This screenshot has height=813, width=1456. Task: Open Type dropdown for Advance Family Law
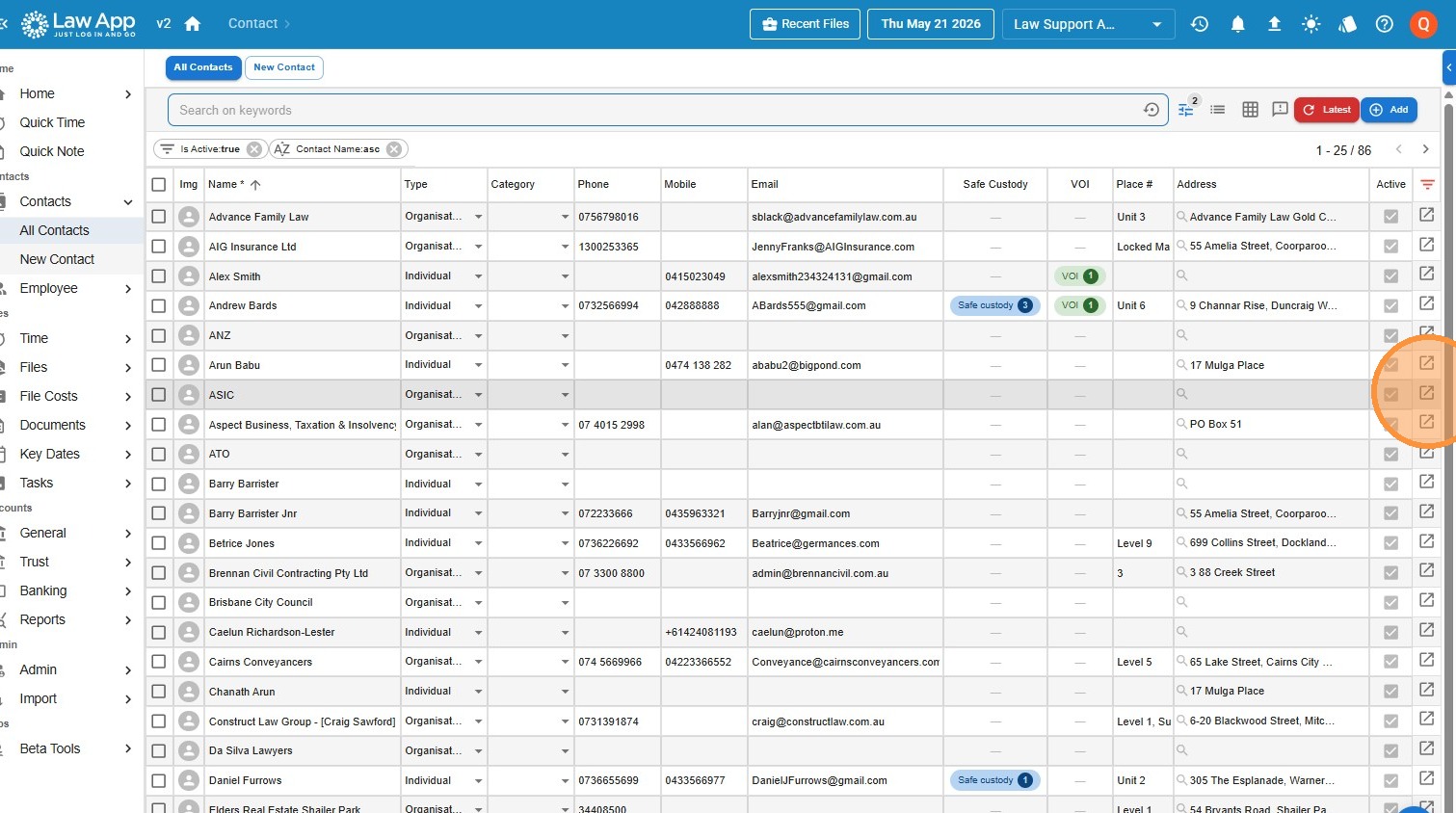pyautogui.click(x=478, y=217)
